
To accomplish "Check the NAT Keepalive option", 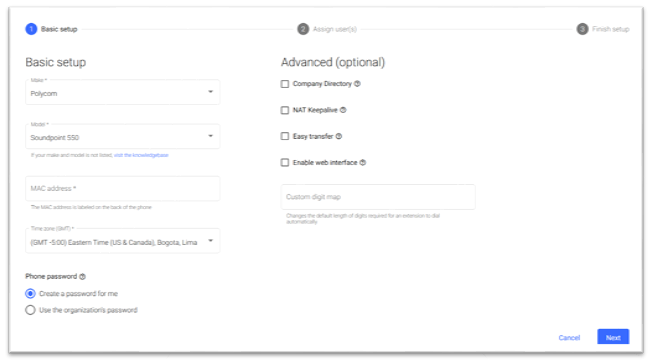I will pyautogui.click(x=285, y=110).
